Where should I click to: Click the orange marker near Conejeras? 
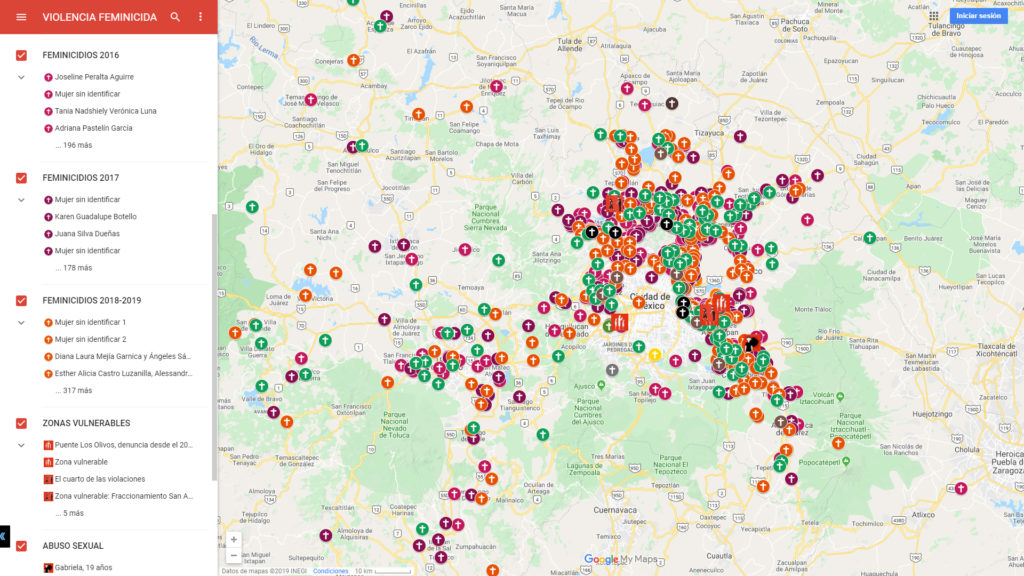coord(353,60)
